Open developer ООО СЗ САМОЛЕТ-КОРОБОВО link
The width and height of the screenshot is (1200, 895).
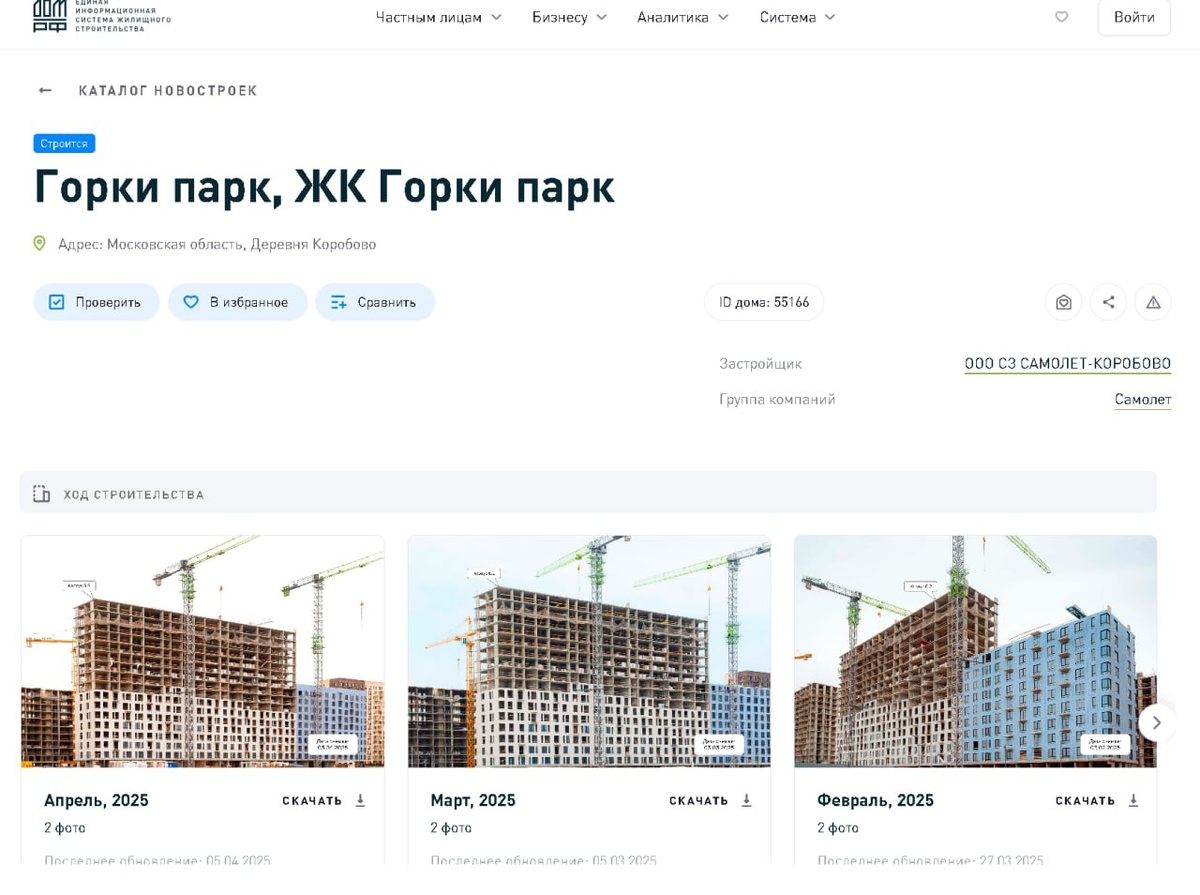click(x=1068, y=364)
